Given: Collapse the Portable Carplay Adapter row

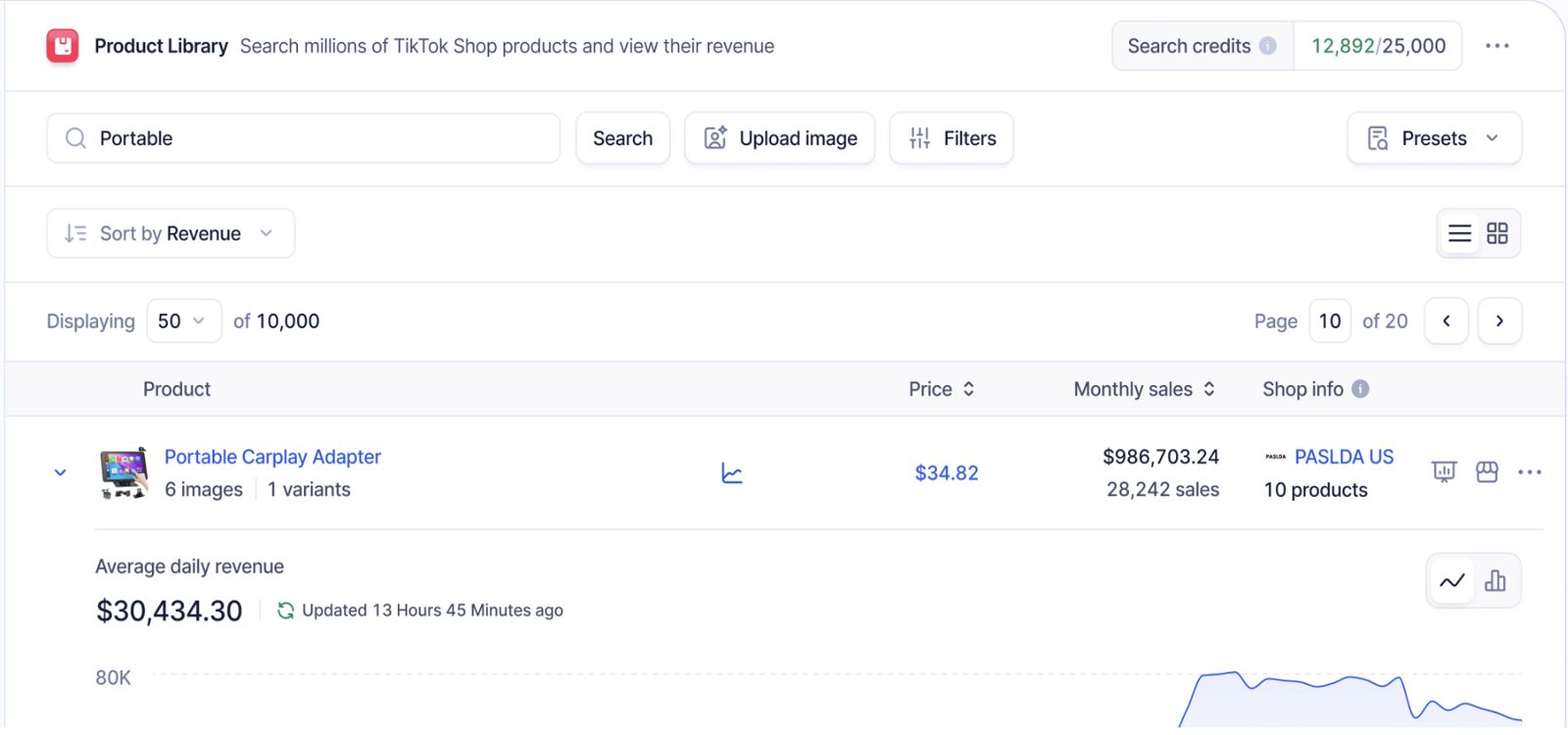Looking at the screenshot, I should (x=60, y=472).
